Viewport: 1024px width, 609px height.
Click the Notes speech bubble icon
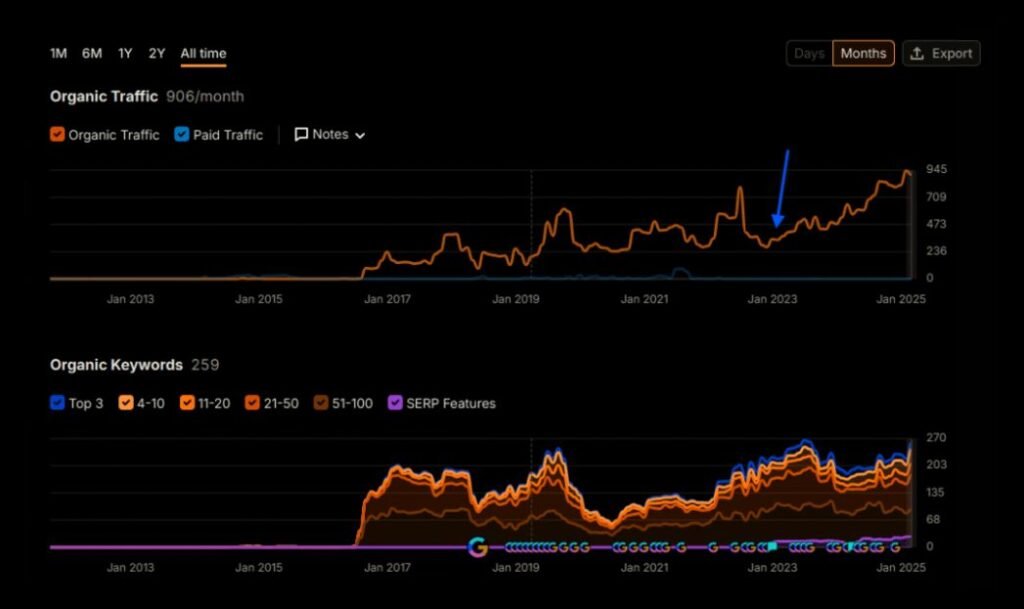coord(301,134)
